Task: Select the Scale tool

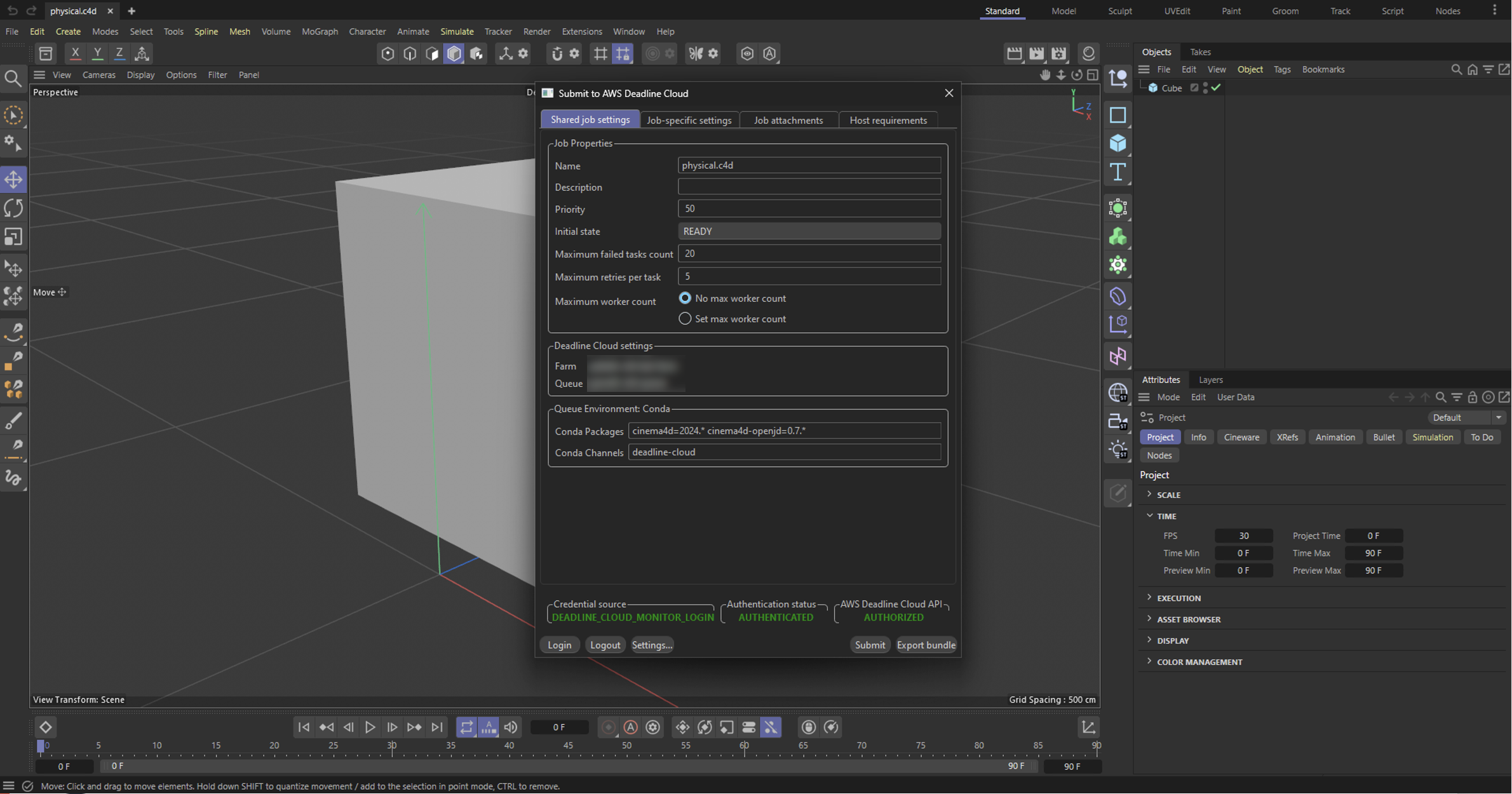Action: pyautogui.click(x=13, y=237)
